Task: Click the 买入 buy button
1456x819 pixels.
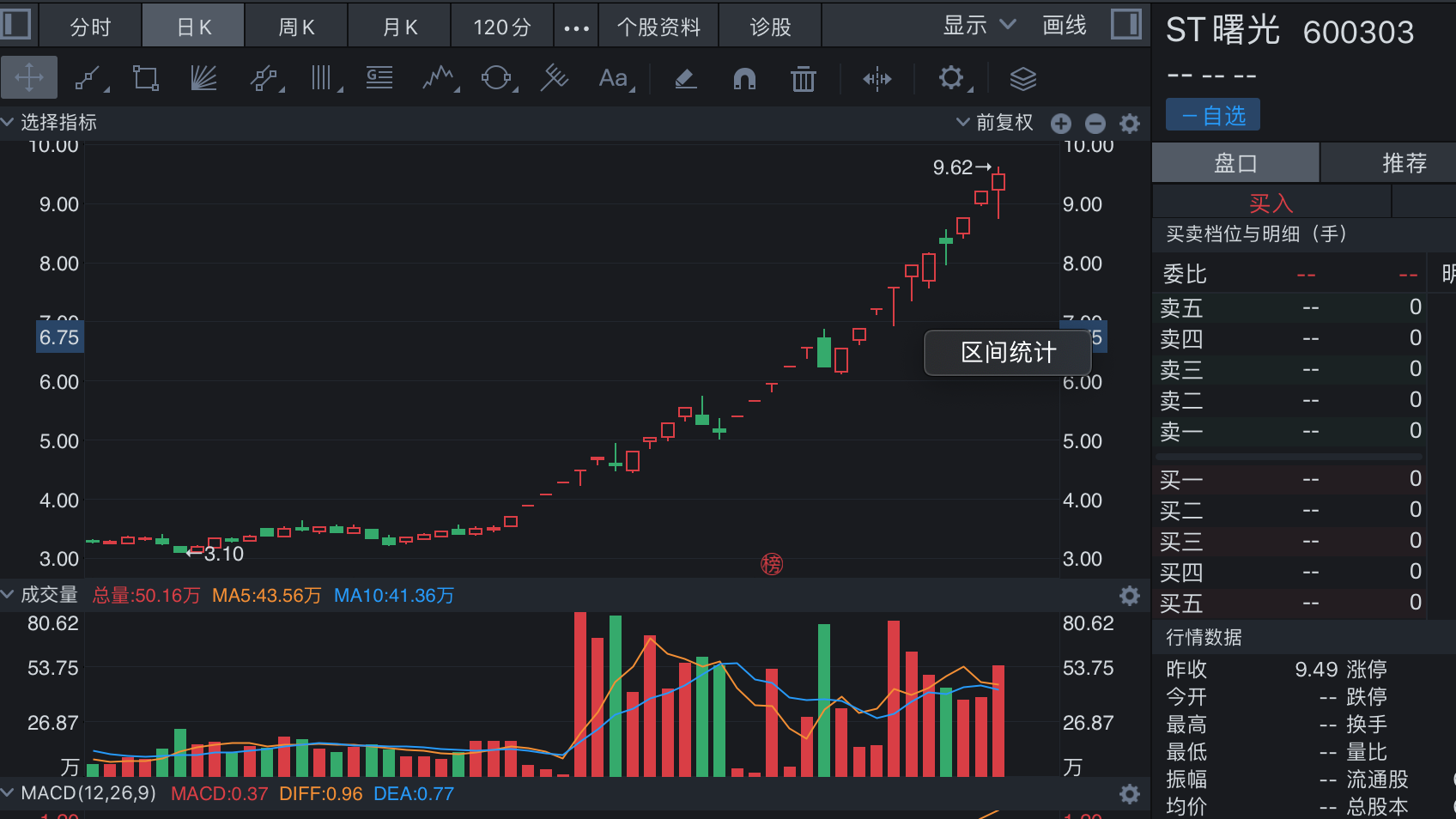Action: [1271, 203]
